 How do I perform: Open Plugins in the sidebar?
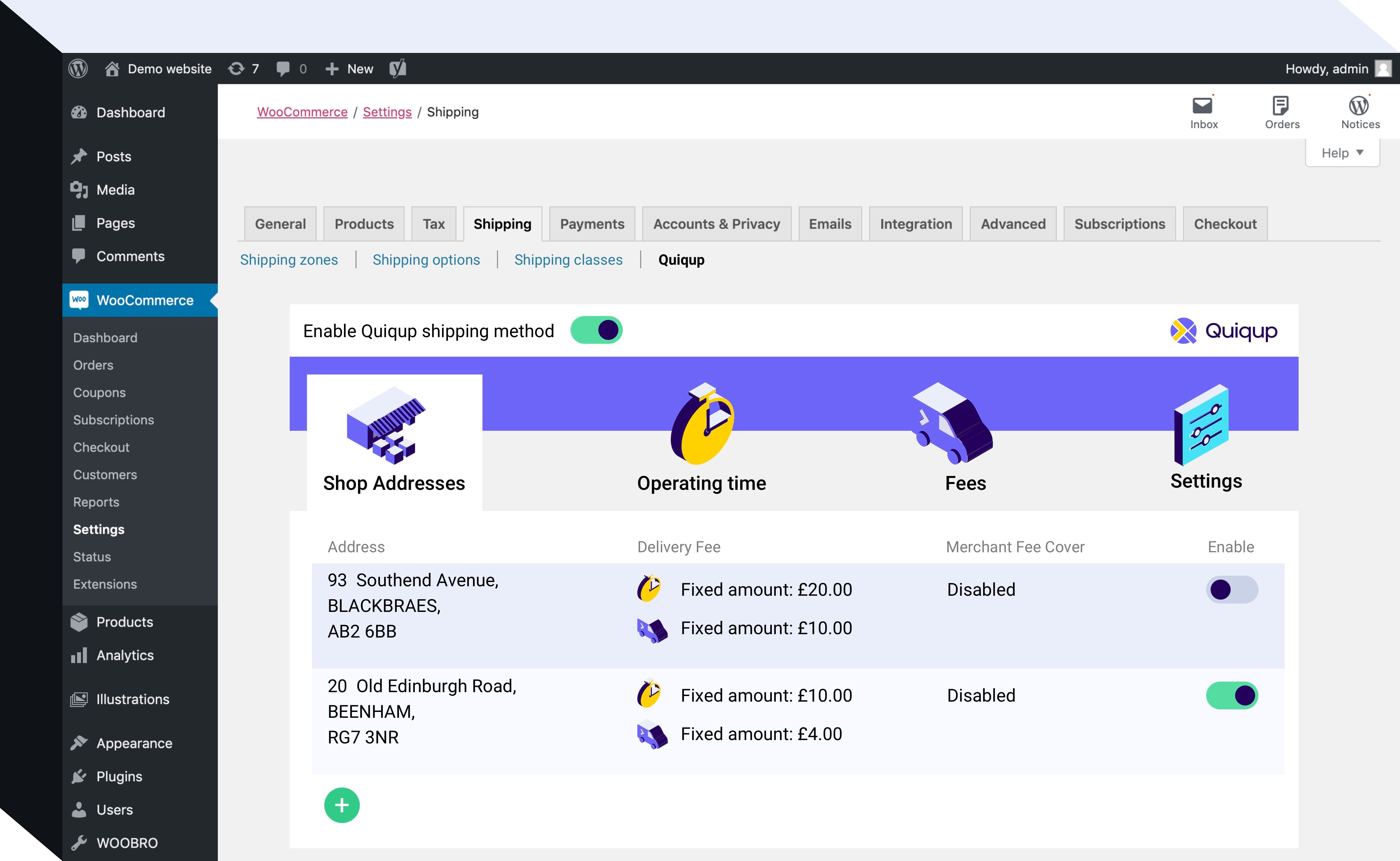pos(140,777)
